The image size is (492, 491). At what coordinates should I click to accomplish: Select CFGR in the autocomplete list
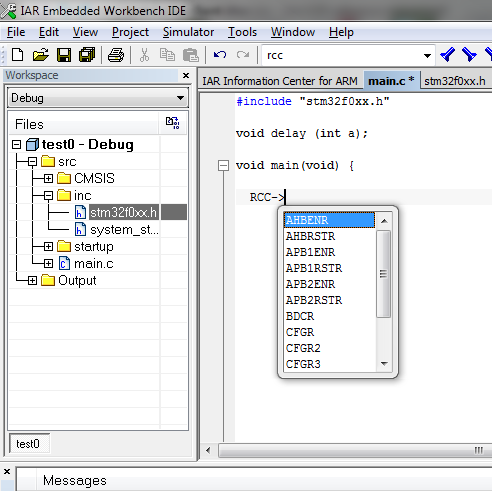pos(329,332)
